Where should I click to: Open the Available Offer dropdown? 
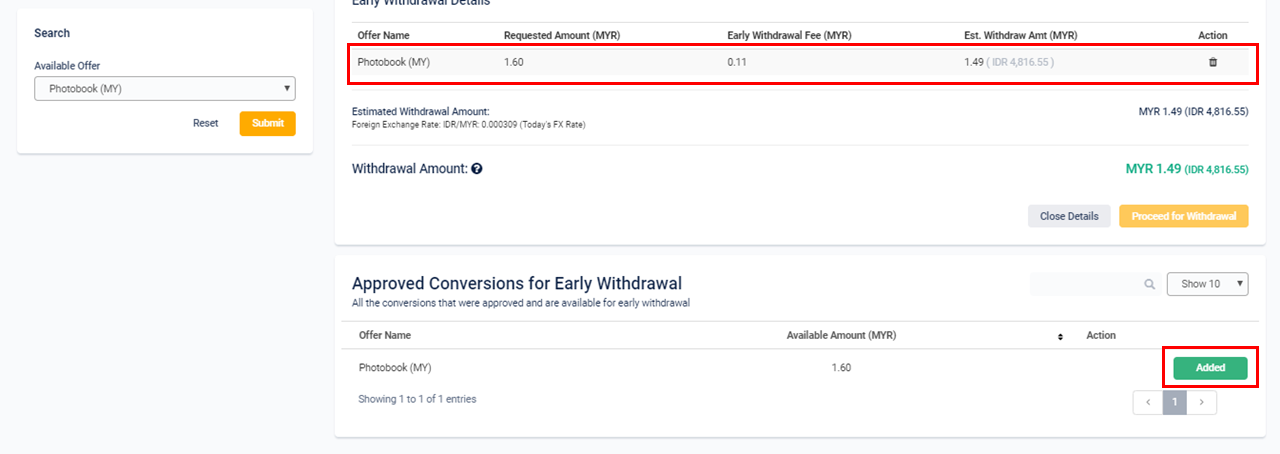[x=165, y=89]
